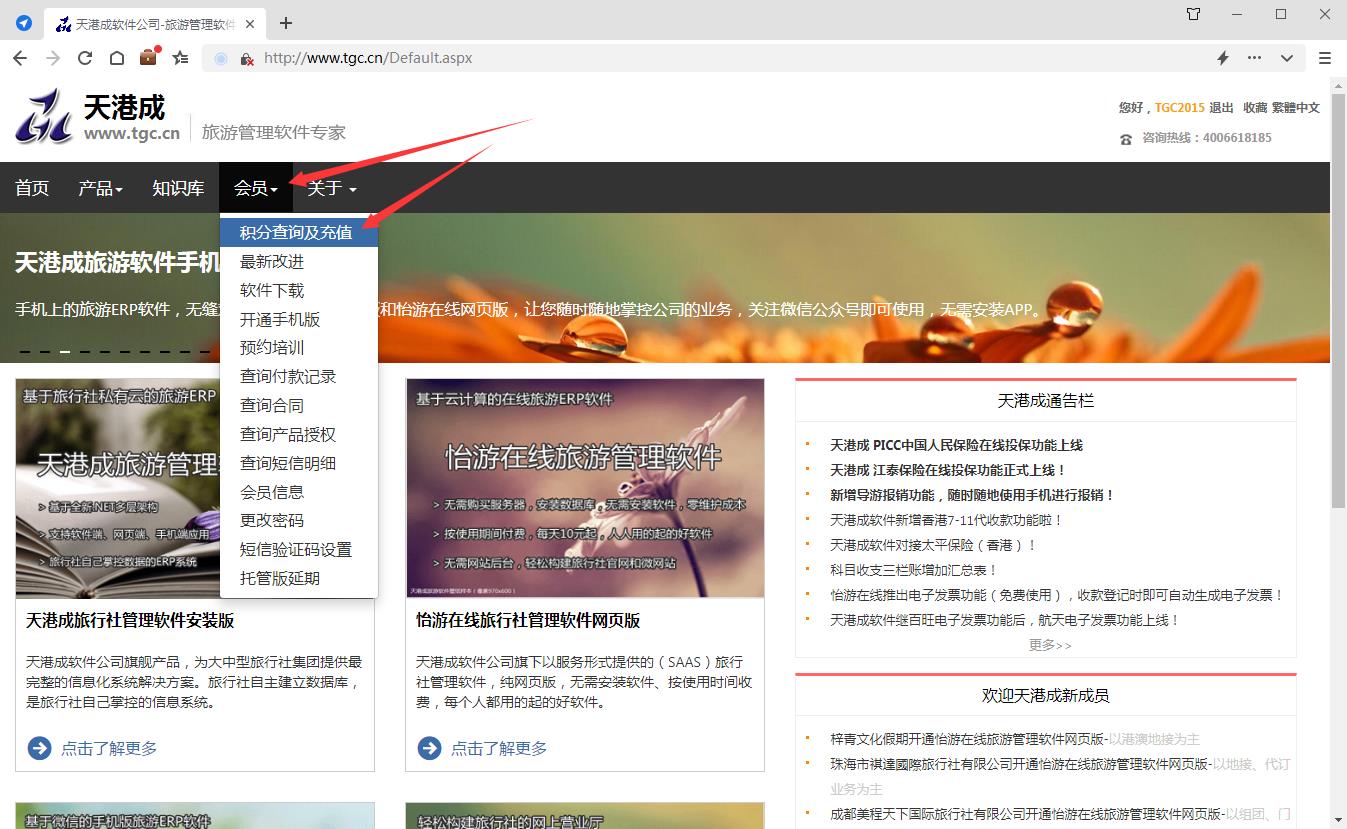Select 查询产品授权 menu entry
This screenshot has width=1347, height=829.
coord(299,435)
